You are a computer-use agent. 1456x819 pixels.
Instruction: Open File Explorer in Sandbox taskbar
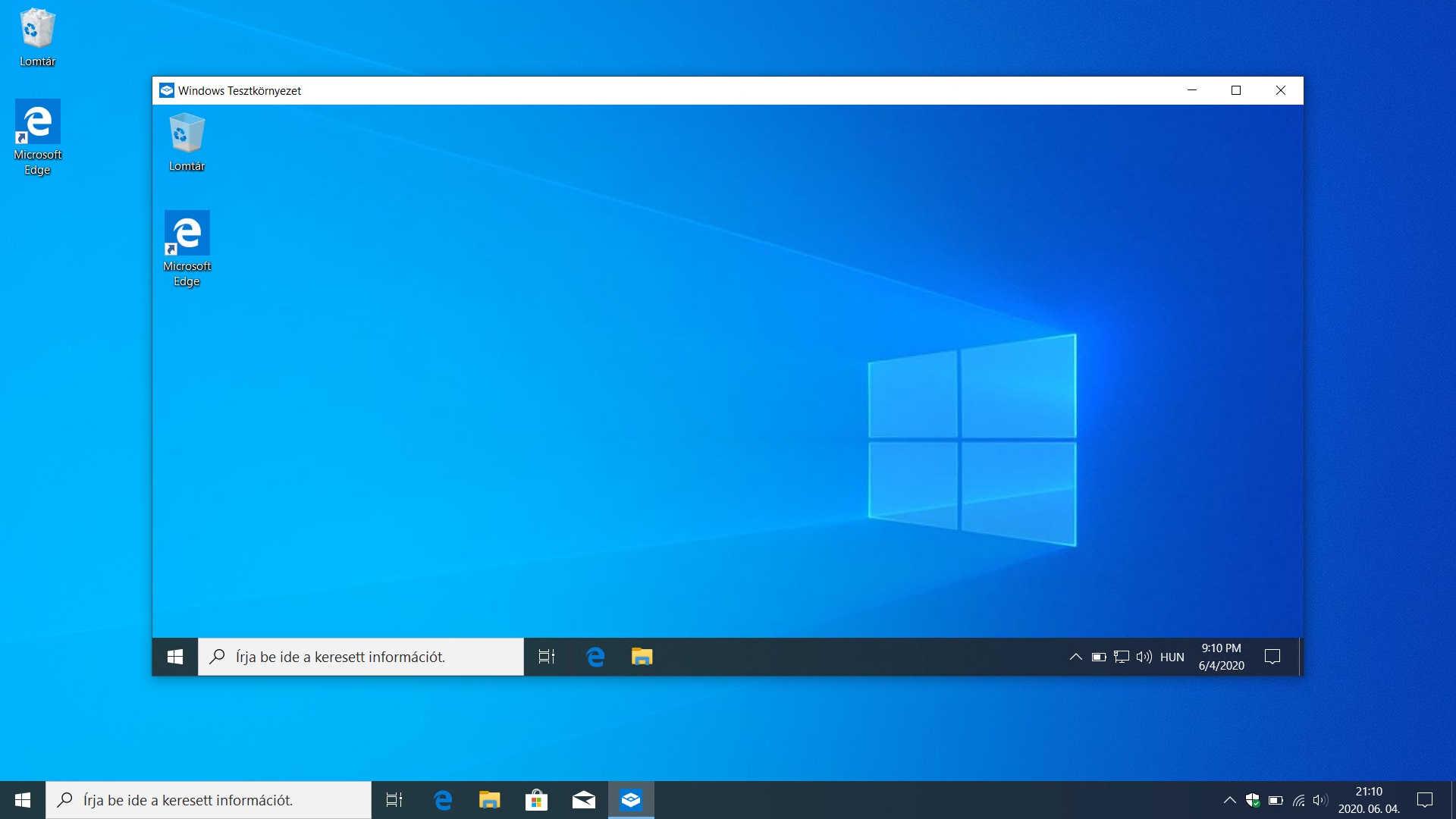pos(642,657)
